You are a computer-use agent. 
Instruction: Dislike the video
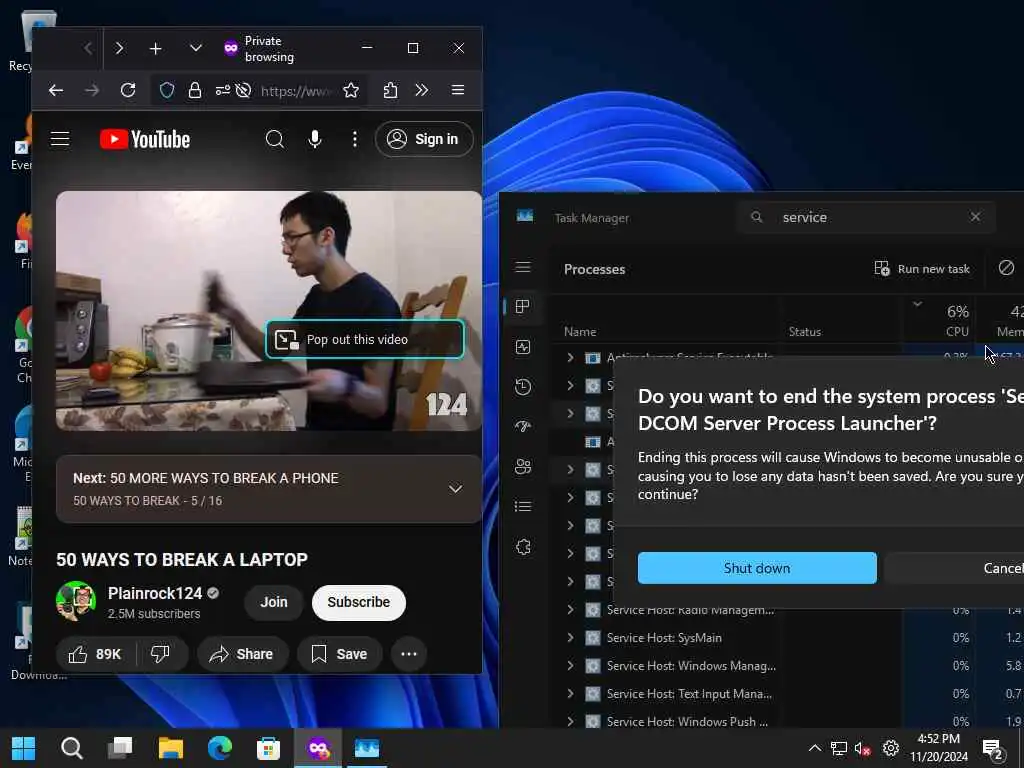pos(161,654)
